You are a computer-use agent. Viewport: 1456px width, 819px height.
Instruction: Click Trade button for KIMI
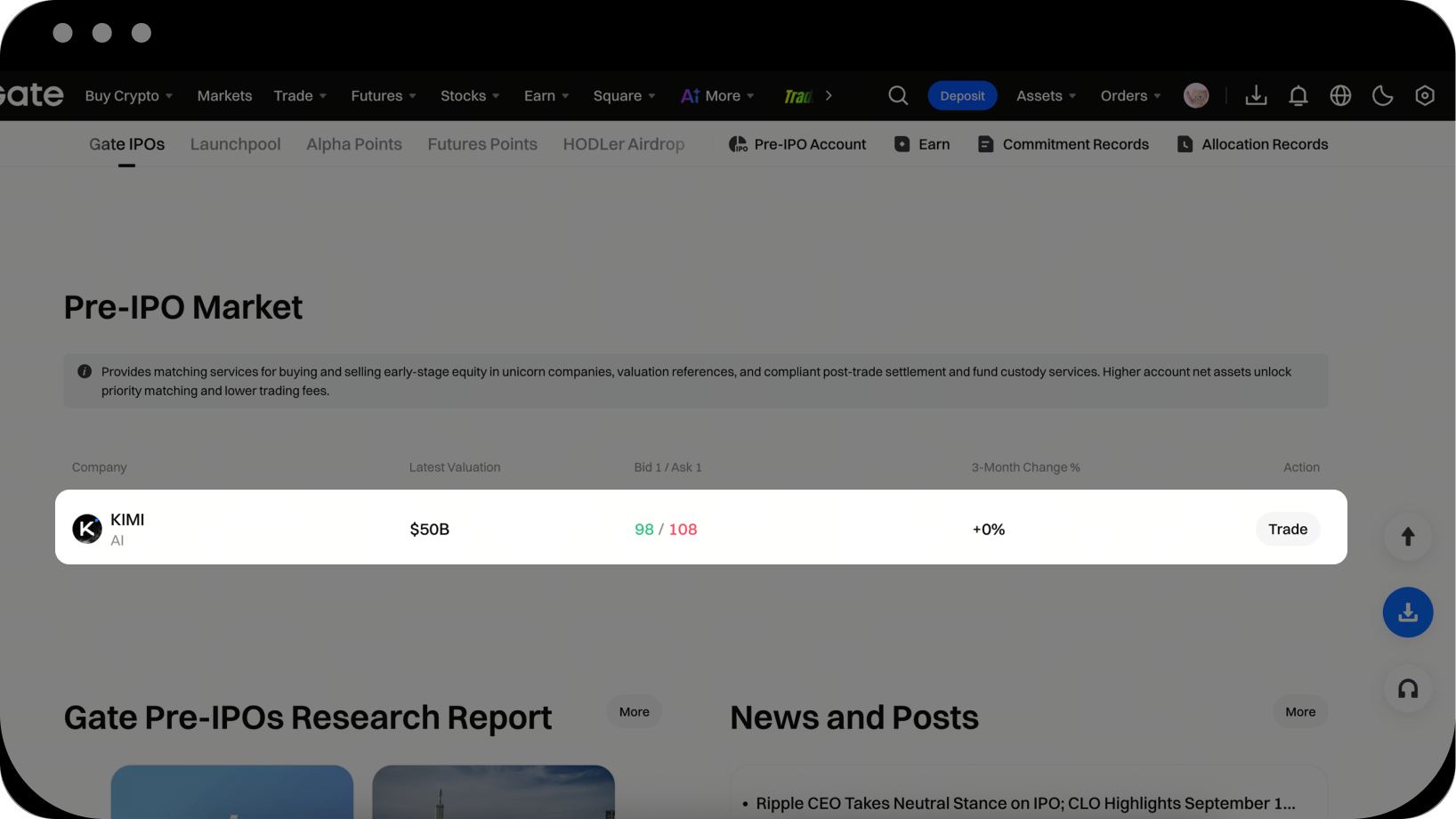(x=1288, y=529)
